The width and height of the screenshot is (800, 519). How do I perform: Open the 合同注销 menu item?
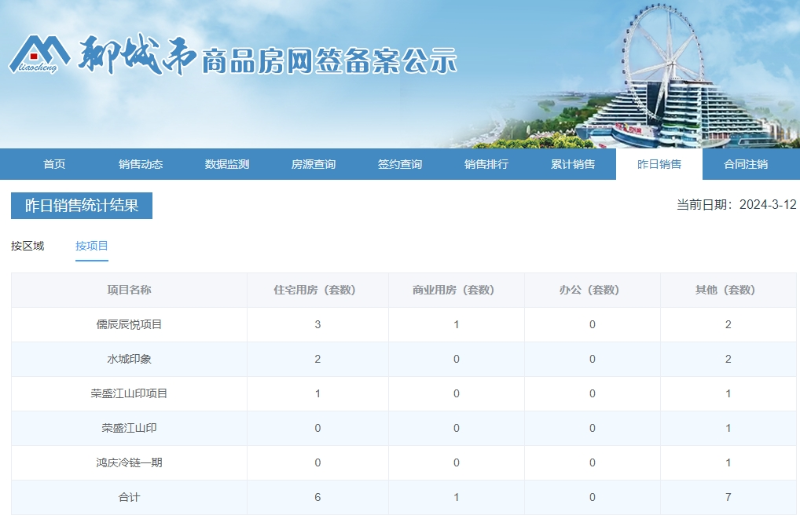pos(746,164)
